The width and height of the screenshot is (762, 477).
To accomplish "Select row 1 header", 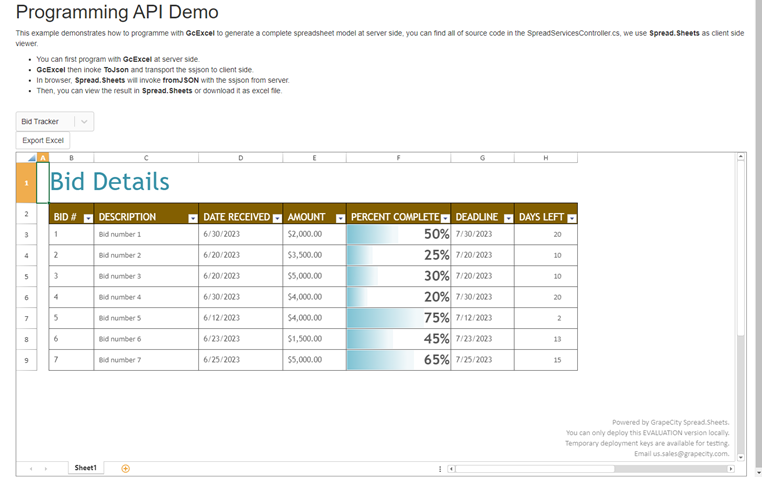I will tap(26, 183).
